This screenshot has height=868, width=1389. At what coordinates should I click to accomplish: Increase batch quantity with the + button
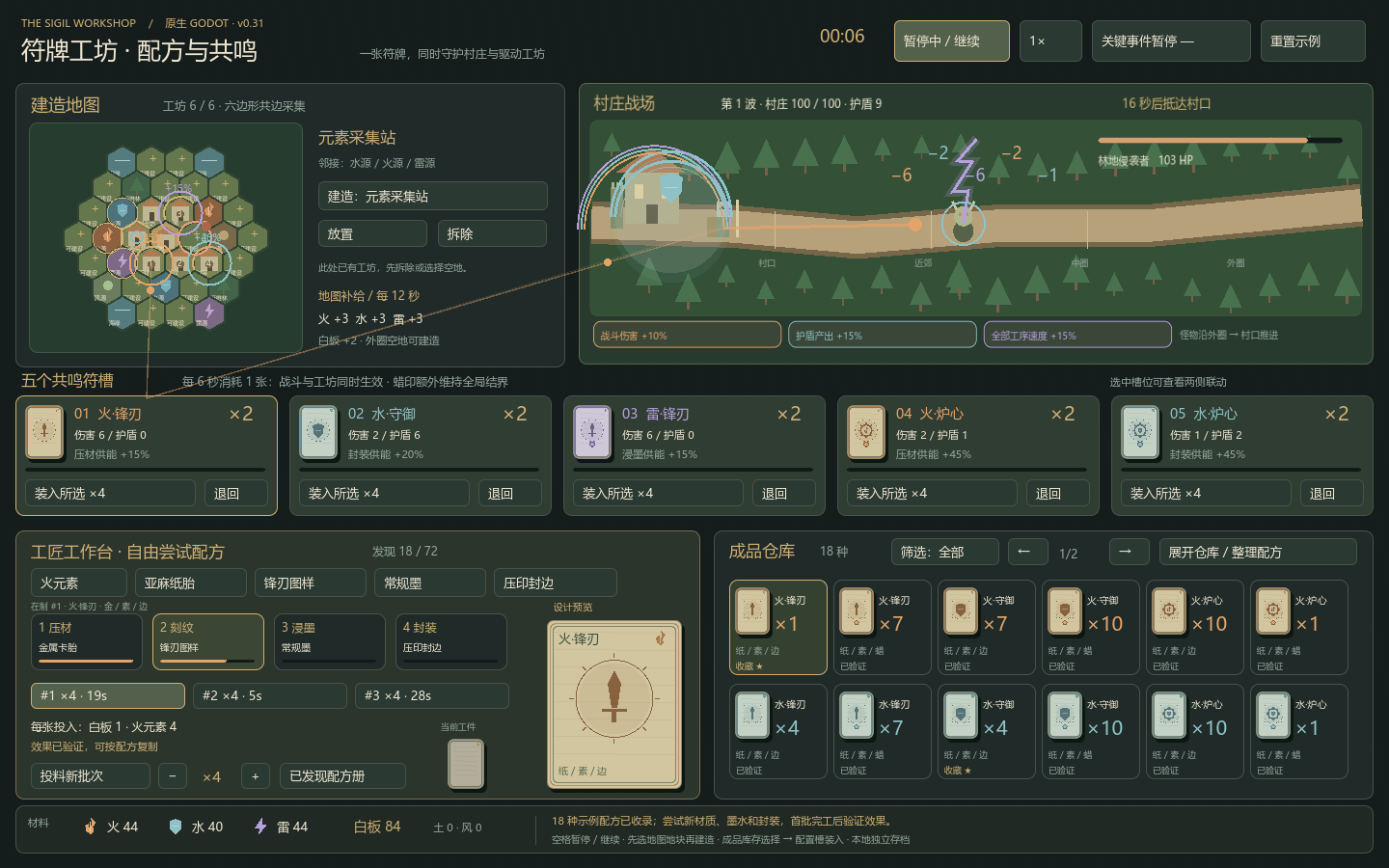pyautogui.click(x=255, y=776)
